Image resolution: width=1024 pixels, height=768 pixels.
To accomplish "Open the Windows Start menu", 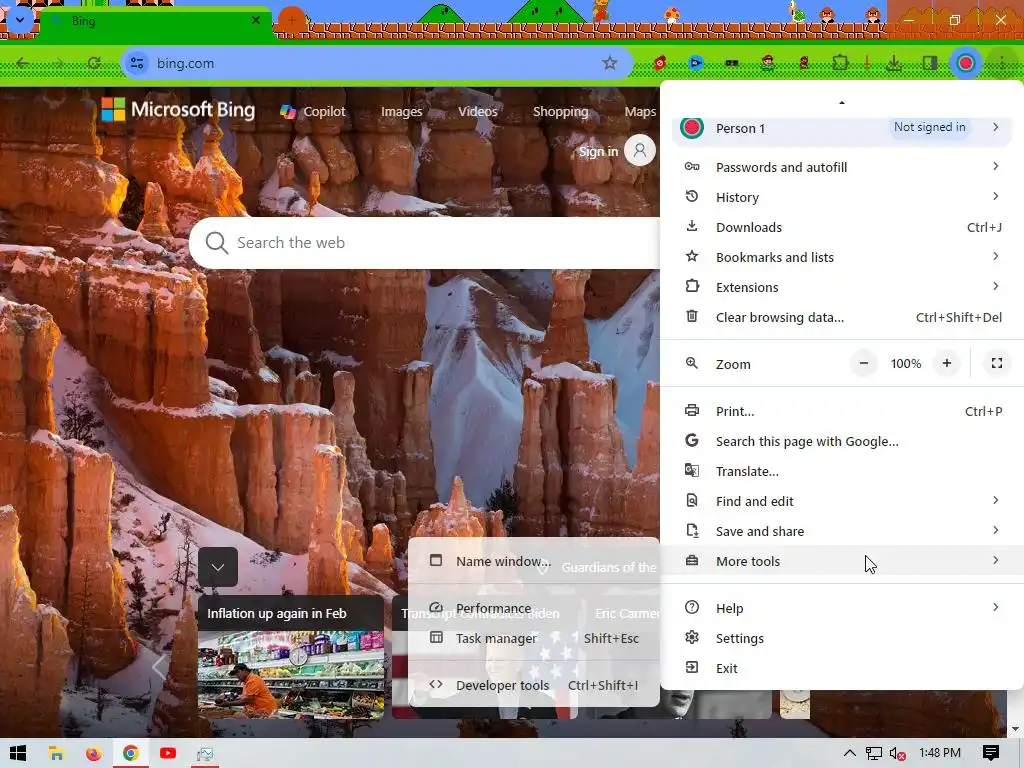I will click(18, 754).
